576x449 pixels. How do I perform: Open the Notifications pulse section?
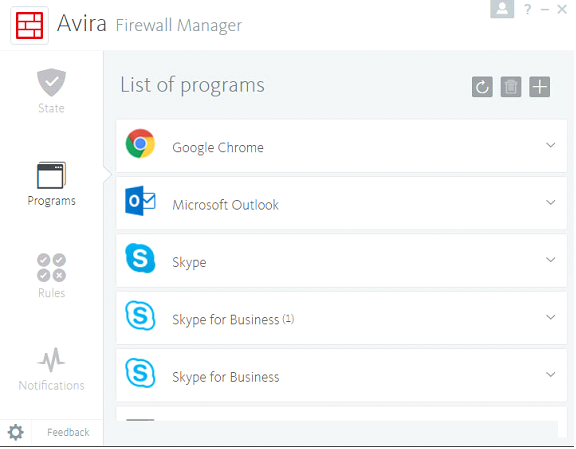click(51, 360)
